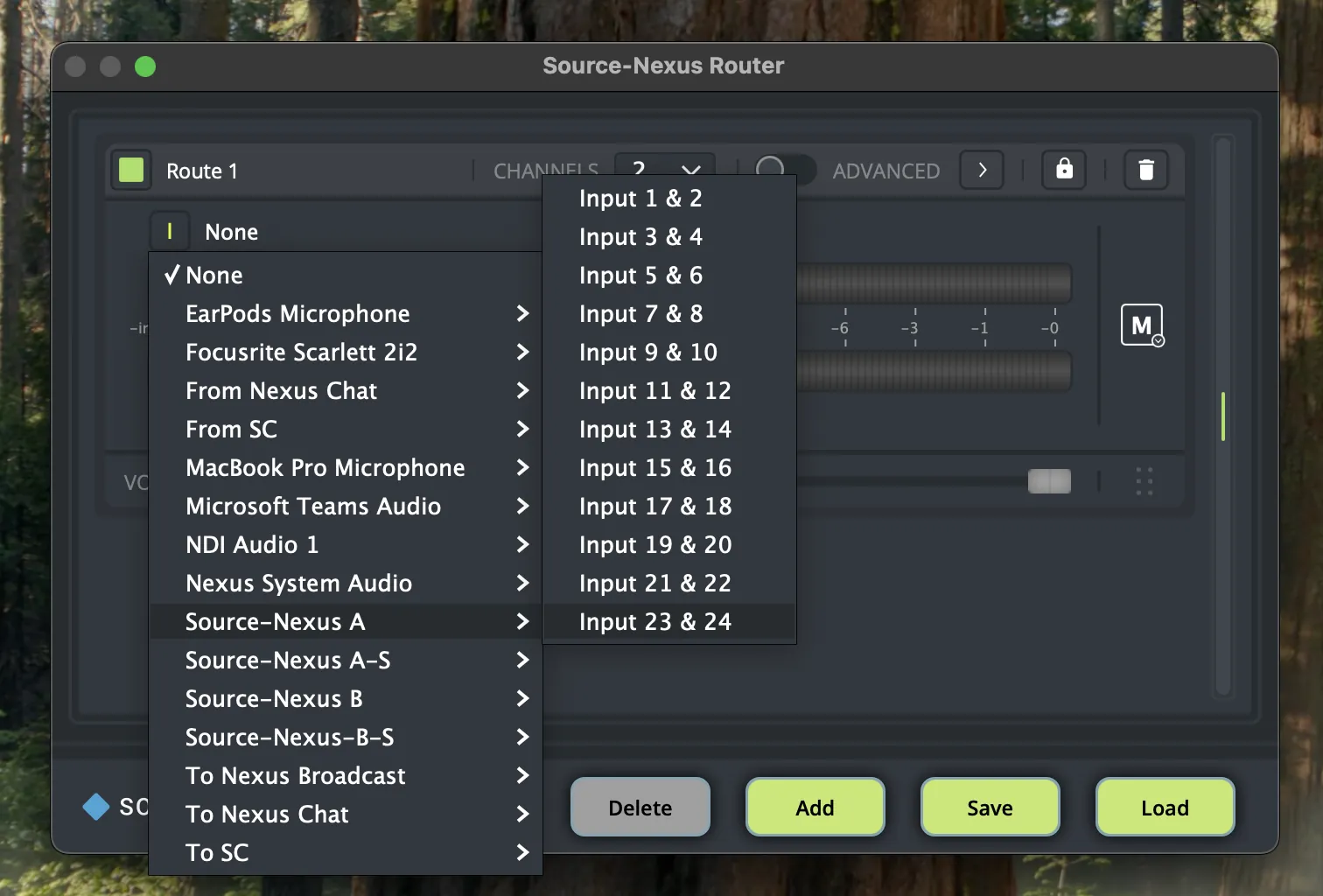Screen dimensions: 1323x896
Task: Click the routes list vertical scrollbar
Action: click(1223, 416)
